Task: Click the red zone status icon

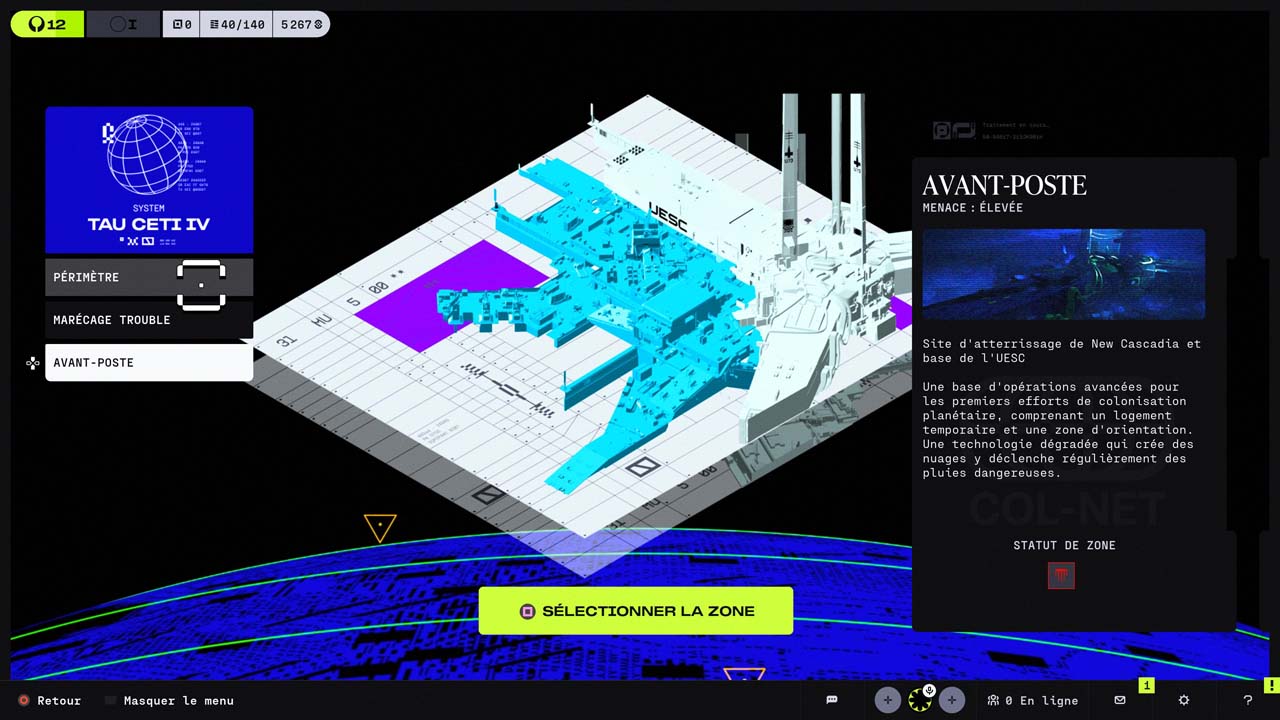Action: [x=1061, y=575]
